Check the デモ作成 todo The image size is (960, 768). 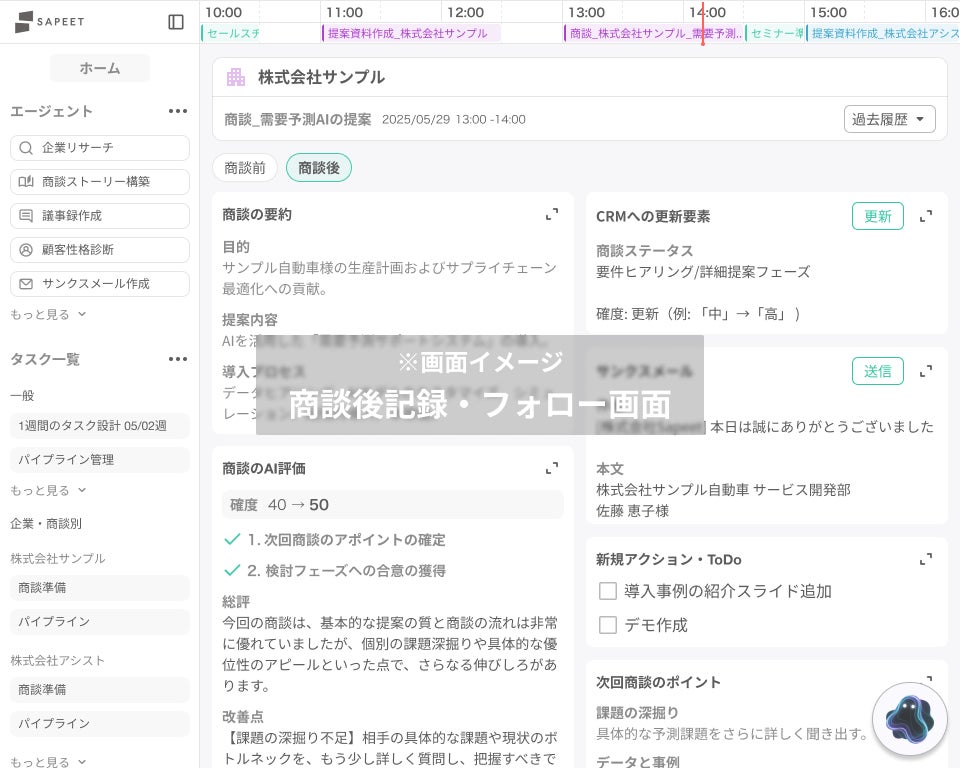click(607, 625)
